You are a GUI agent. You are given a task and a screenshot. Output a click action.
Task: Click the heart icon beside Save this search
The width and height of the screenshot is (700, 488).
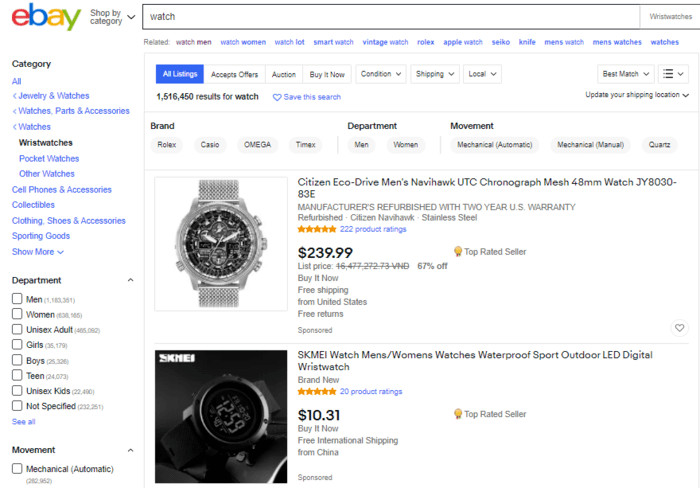(x=277, y=97)
